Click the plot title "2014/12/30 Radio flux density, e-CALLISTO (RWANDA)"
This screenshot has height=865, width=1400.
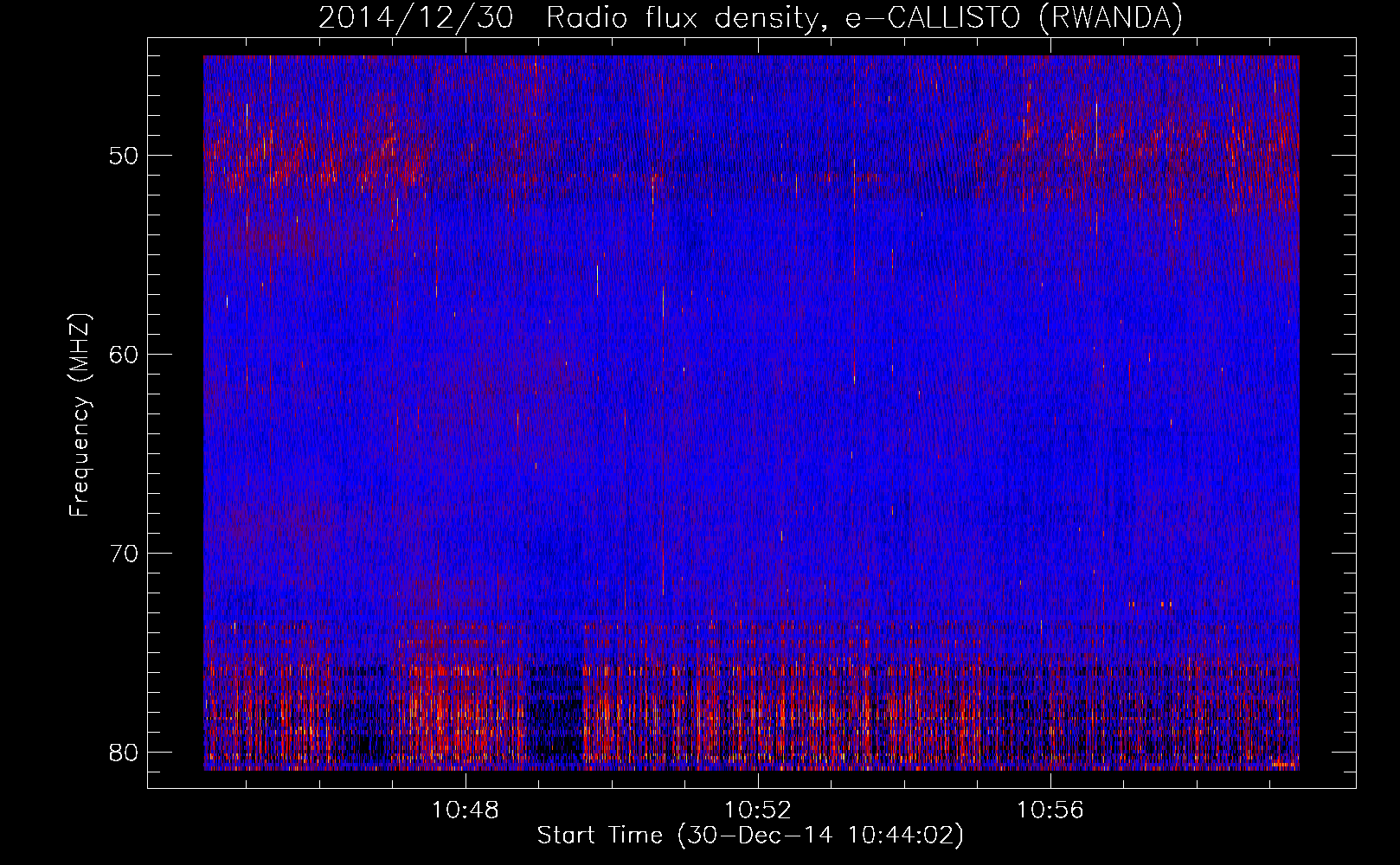pos(750,18)
